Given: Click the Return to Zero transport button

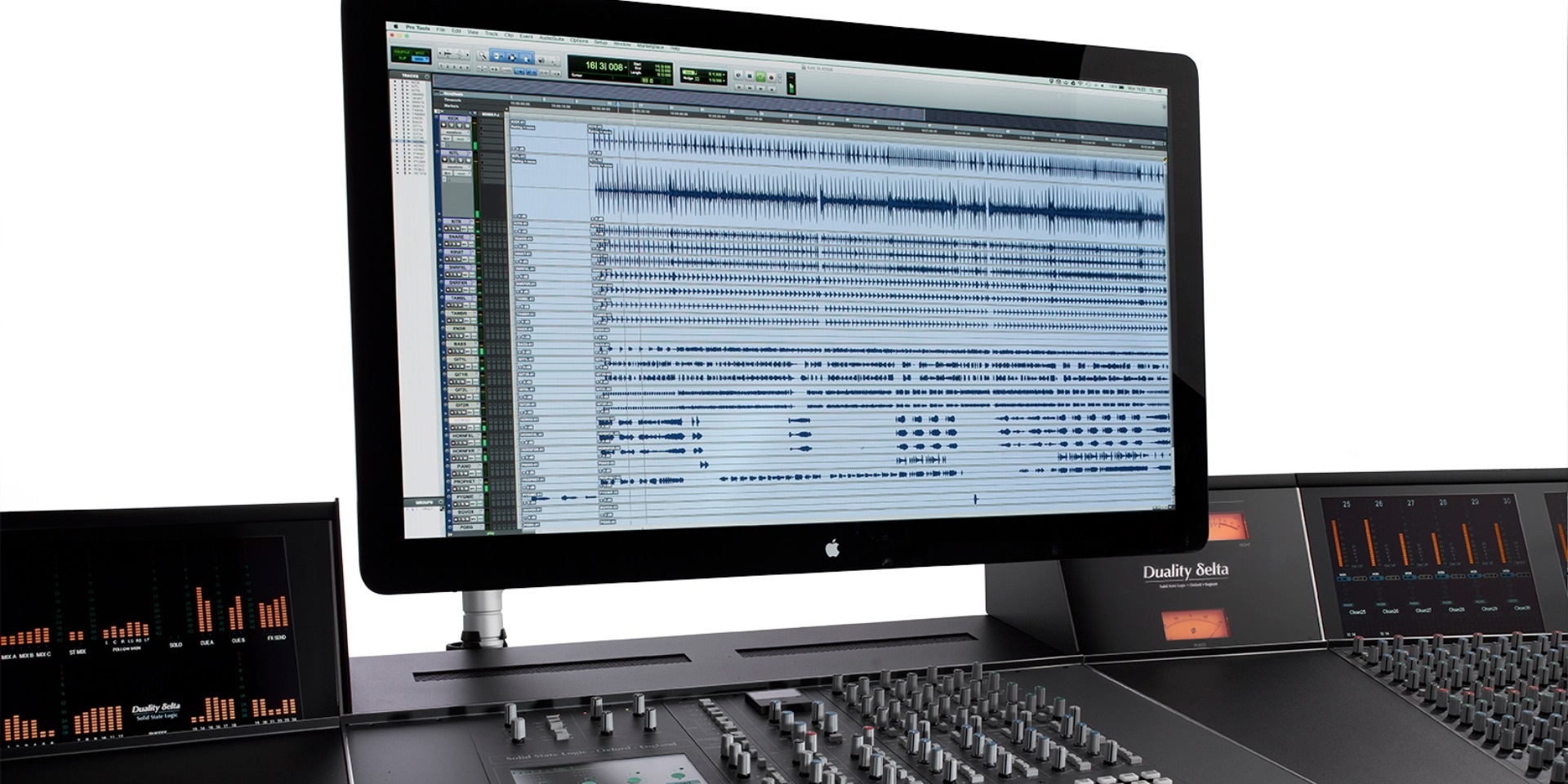Looking at the screenshot, I should click(739, 87).
